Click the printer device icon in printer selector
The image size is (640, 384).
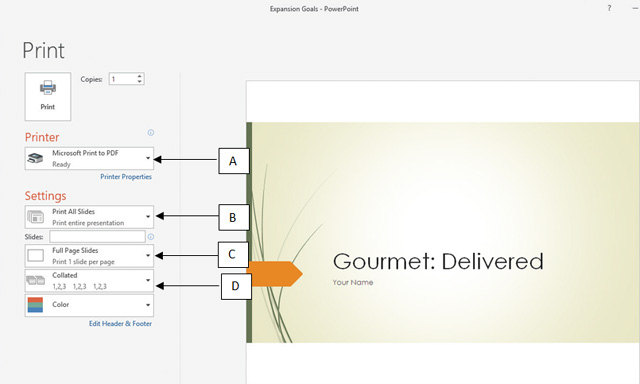point(36,158)
